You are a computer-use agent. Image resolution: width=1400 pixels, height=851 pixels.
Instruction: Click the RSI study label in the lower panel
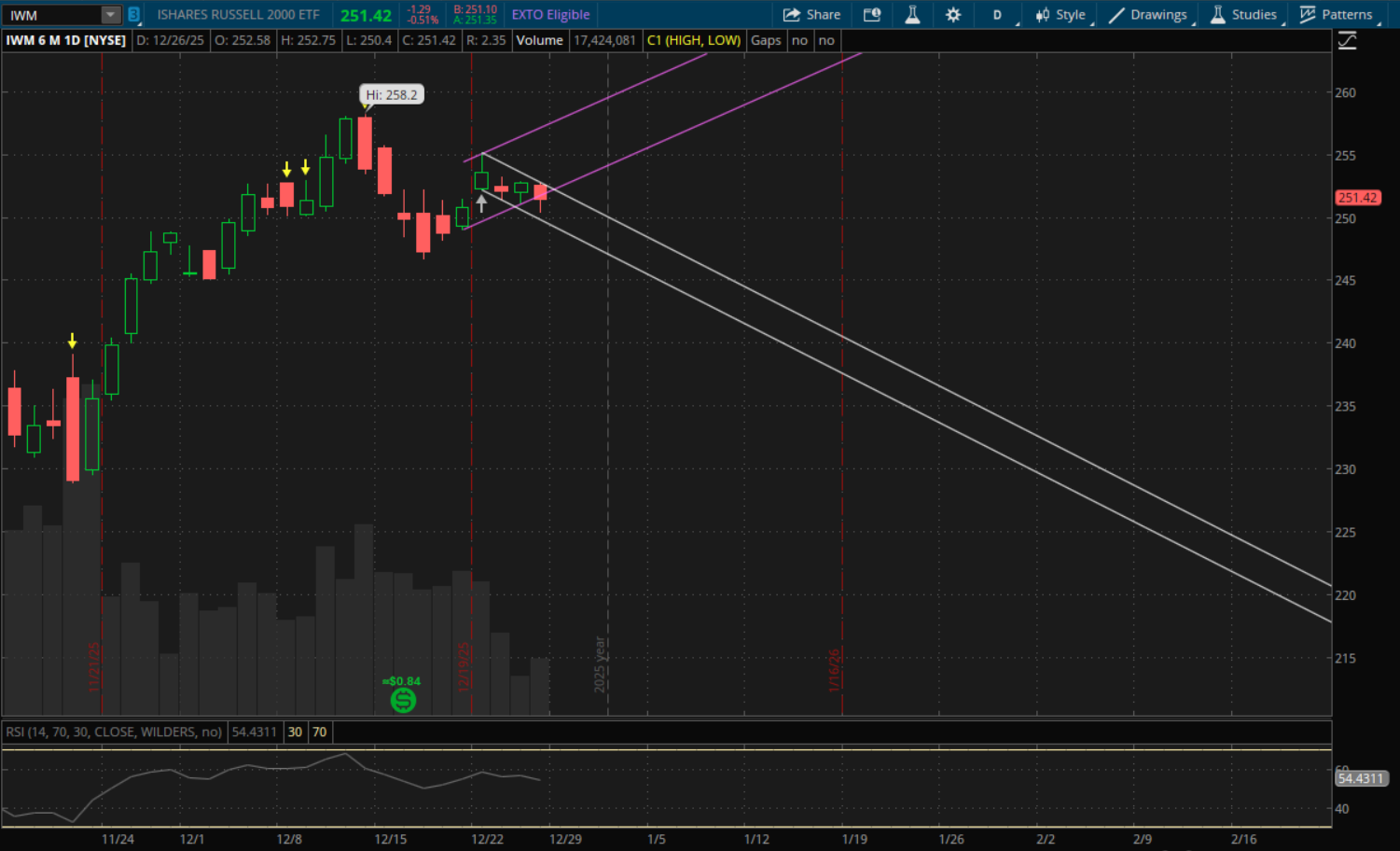114,732
